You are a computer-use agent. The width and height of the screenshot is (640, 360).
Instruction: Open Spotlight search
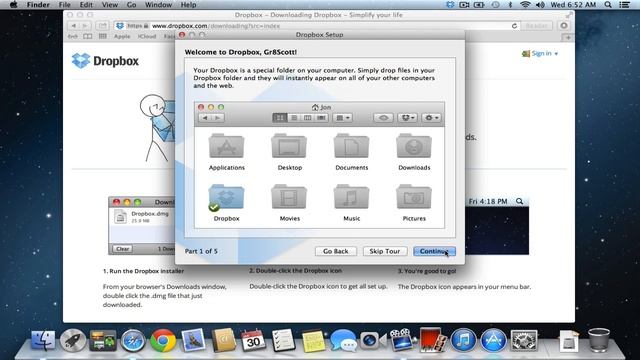(x=608, y=5)
